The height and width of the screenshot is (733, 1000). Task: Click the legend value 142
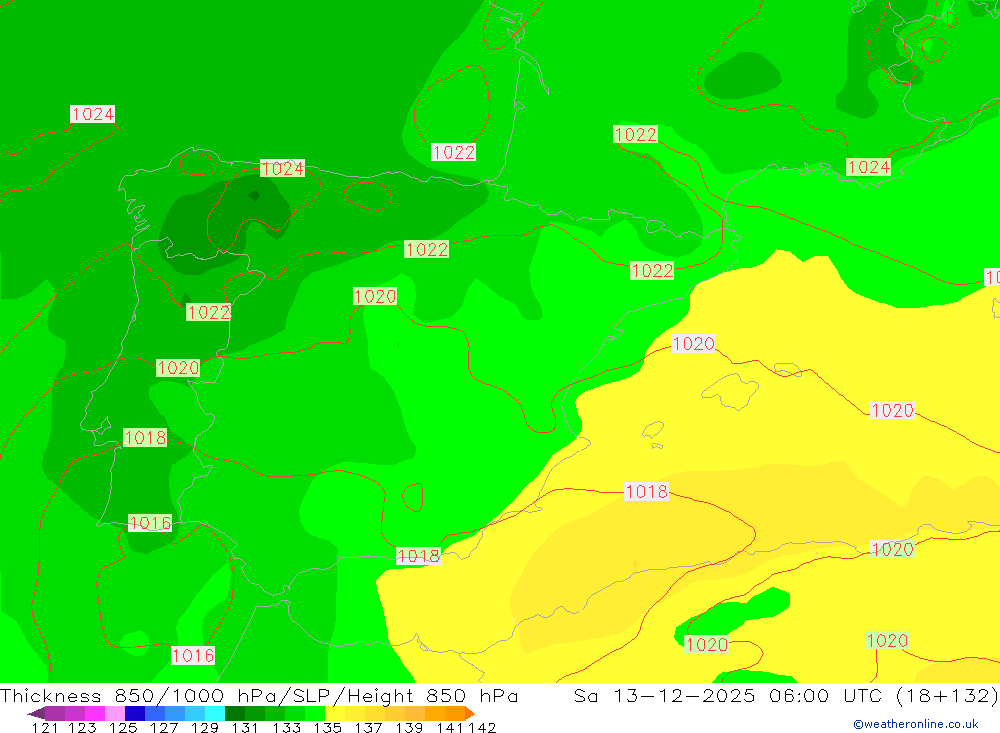pyautogui.click(x=482, y=727)
